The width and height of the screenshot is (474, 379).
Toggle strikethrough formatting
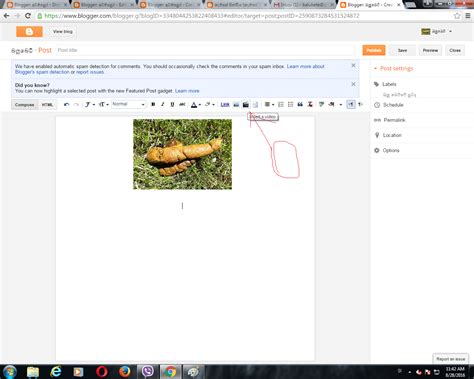coord(182,104)
